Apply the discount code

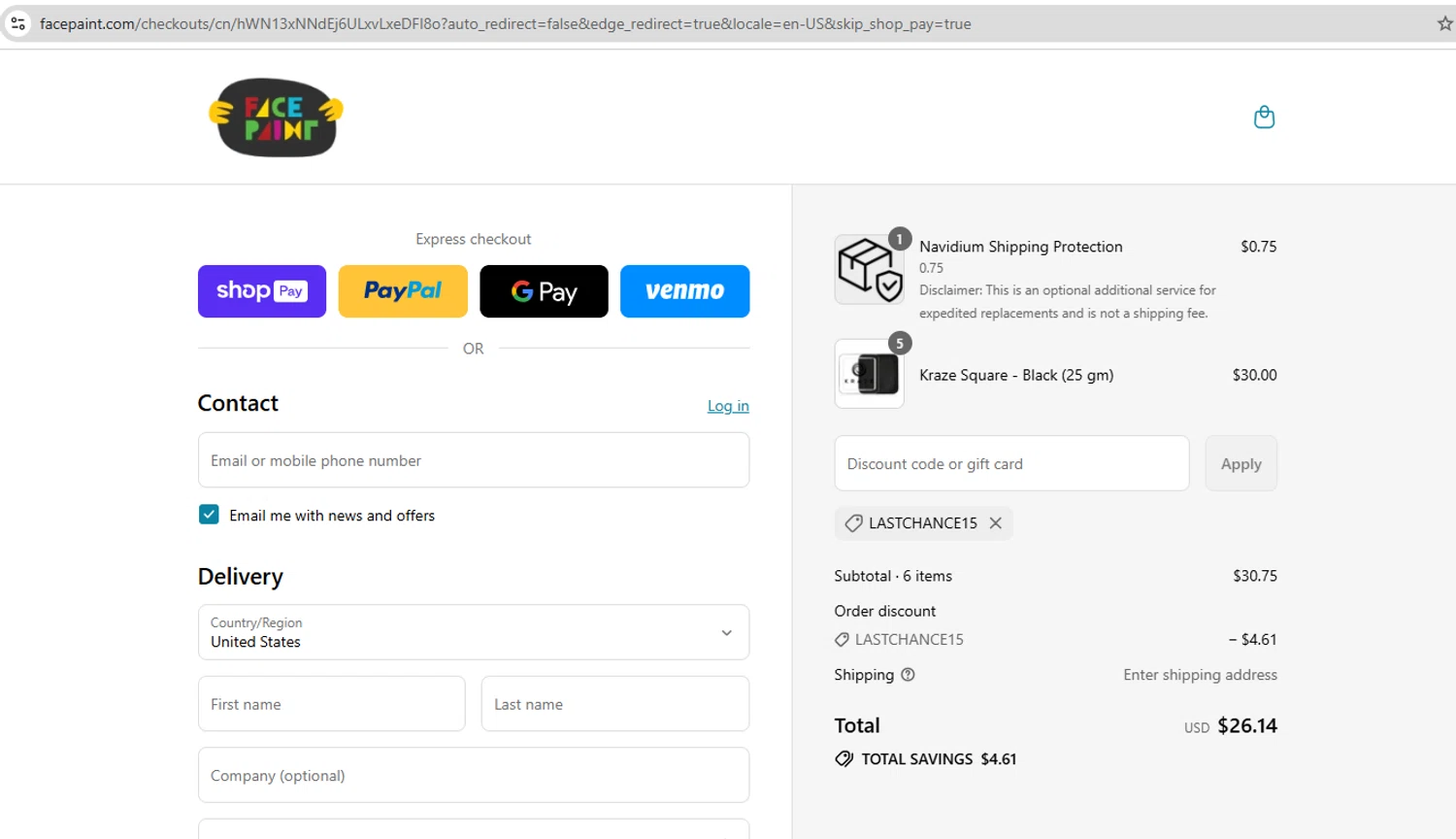(x=1241, y=463)
